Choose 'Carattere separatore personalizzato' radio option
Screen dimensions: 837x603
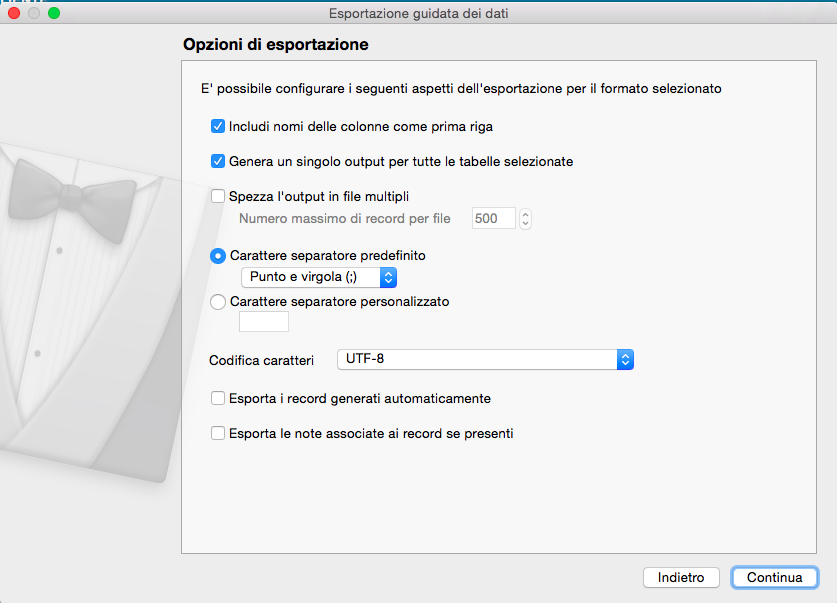[218, 302]
